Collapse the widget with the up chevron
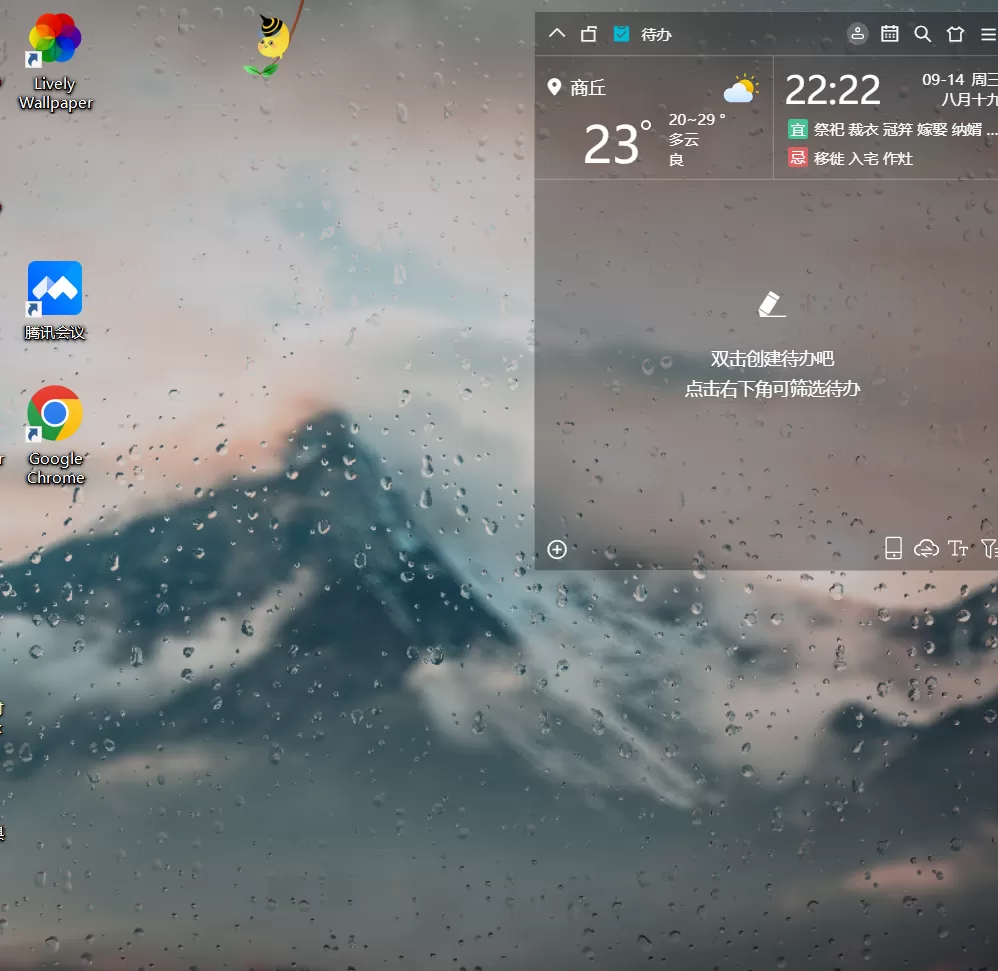 click(557, 34)
